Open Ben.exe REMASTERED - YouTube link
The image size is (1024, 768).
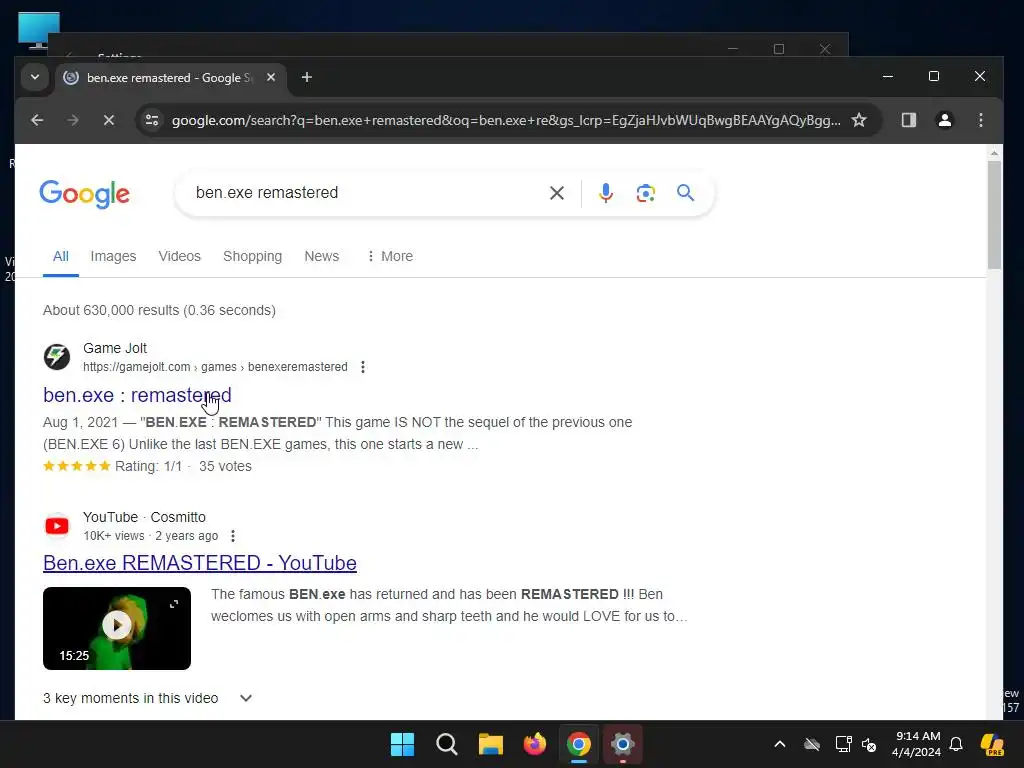200,563
